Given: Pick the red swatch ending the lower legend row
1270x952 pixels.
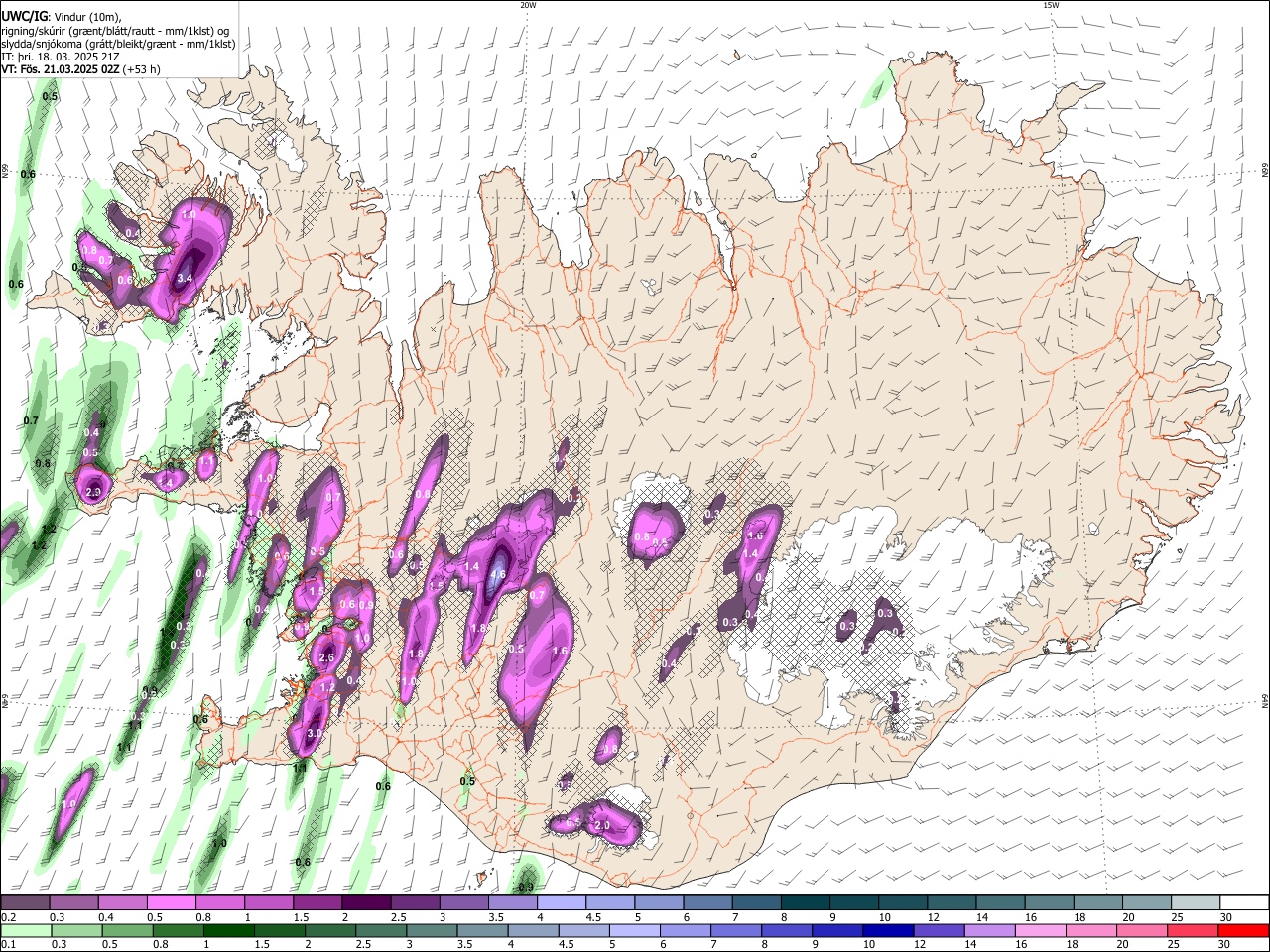Looking at the screenshot, I should 1243,930.
